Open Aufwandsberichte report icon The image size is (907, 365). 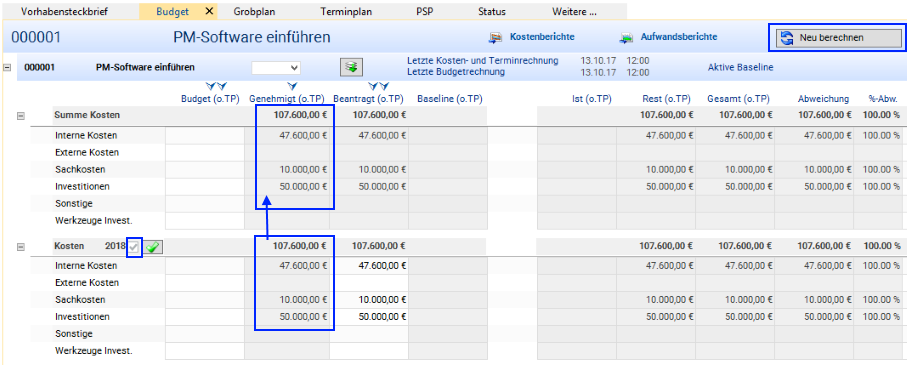click(626, 38)
